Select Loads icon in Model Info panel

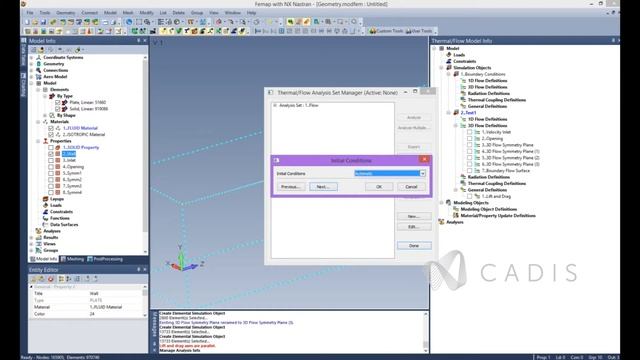point(45,205)
